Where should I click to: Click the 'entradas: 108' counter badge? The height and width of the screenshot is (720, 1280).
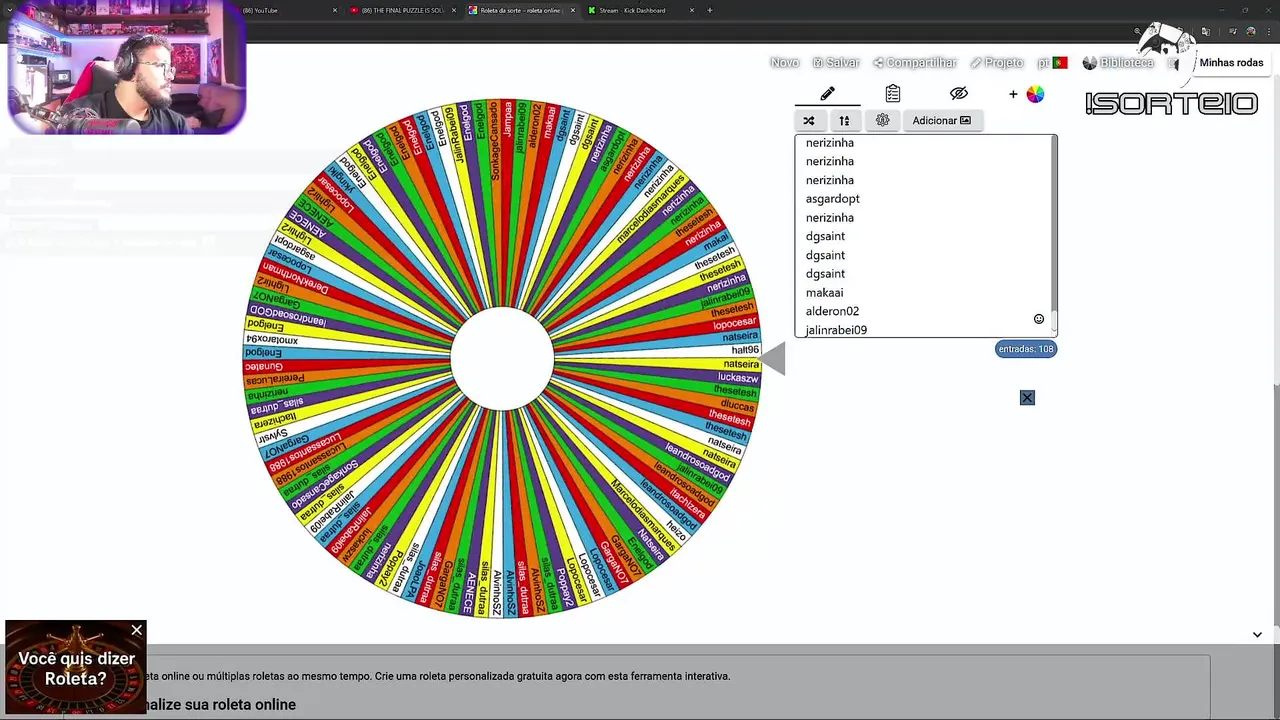[1026, 349]
